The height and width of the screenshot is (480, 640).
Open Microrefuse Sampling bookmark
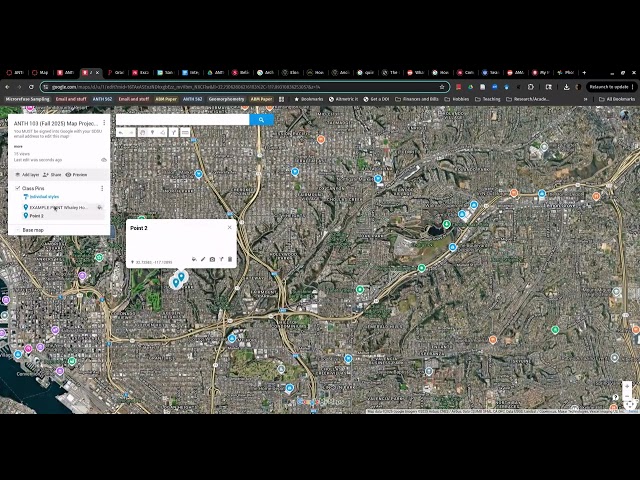(x=27, y=99)
